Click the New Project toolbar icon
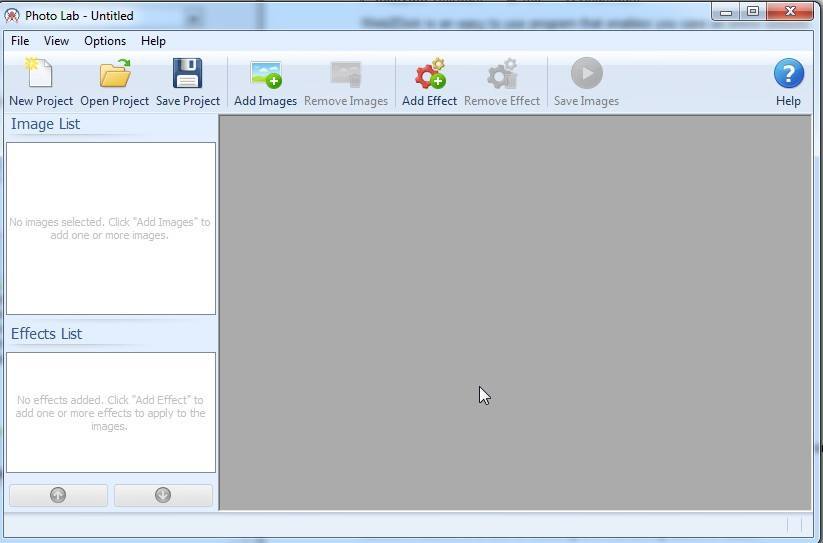Viewport: 823px width, 543px height. (40, 72)
